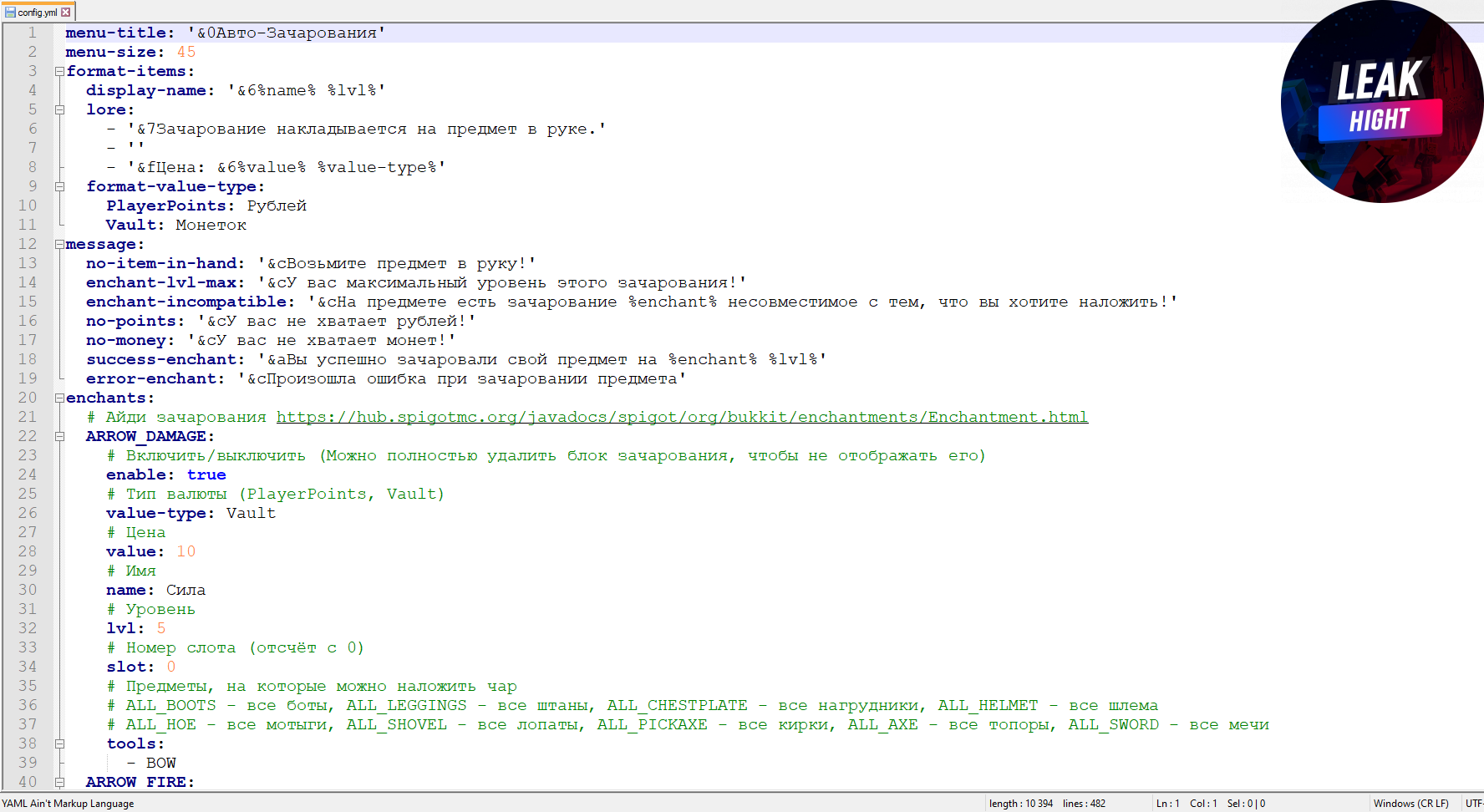Click the menu-size value 45
1484x812 pixels.
tap(186, 52)
